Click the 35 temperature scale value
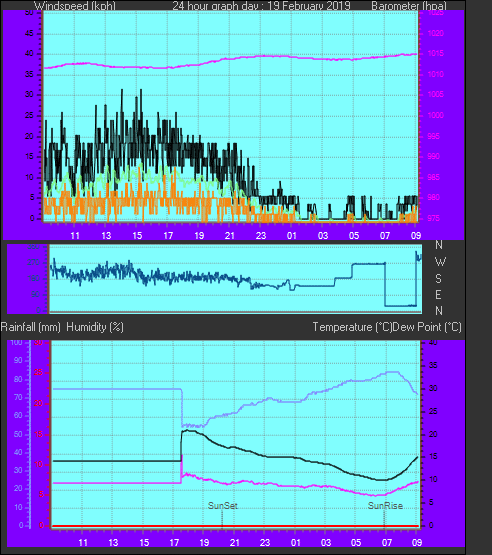This screenshot has height=555, width=492. 433,366
